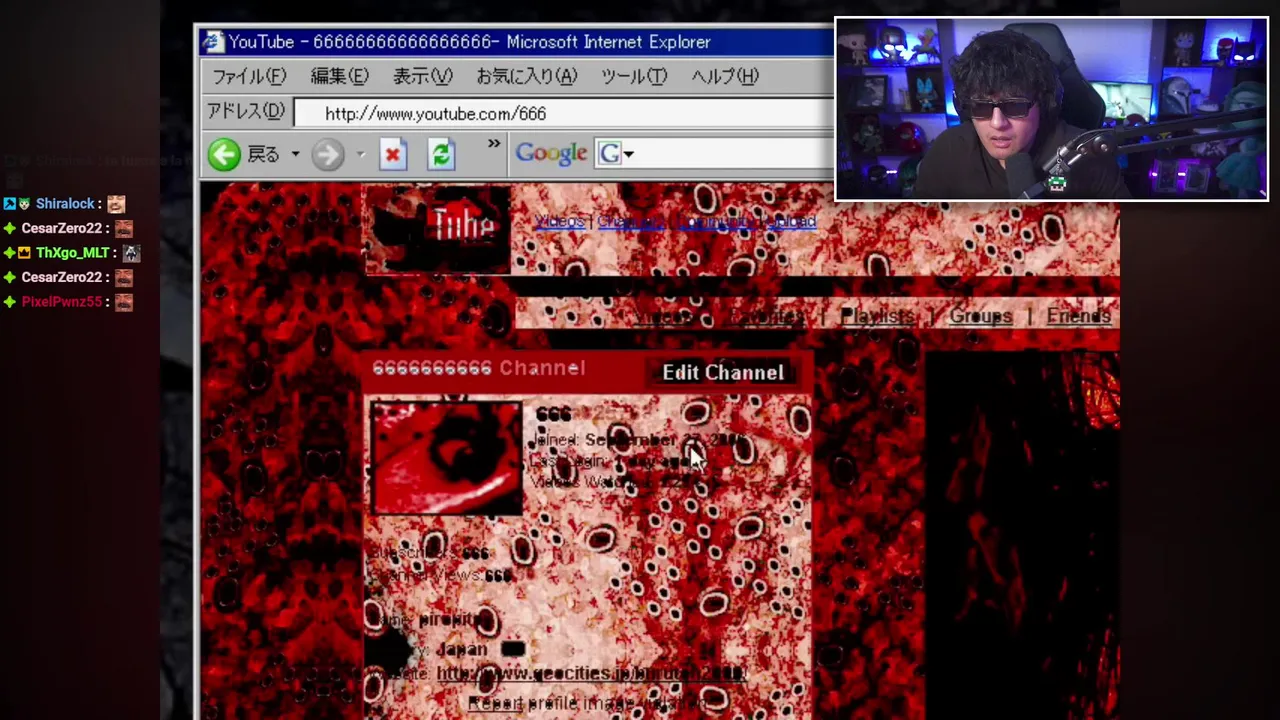Open the ツール(T) menu
This screenshot has width=1280, height=720.
tap(634, 76)
